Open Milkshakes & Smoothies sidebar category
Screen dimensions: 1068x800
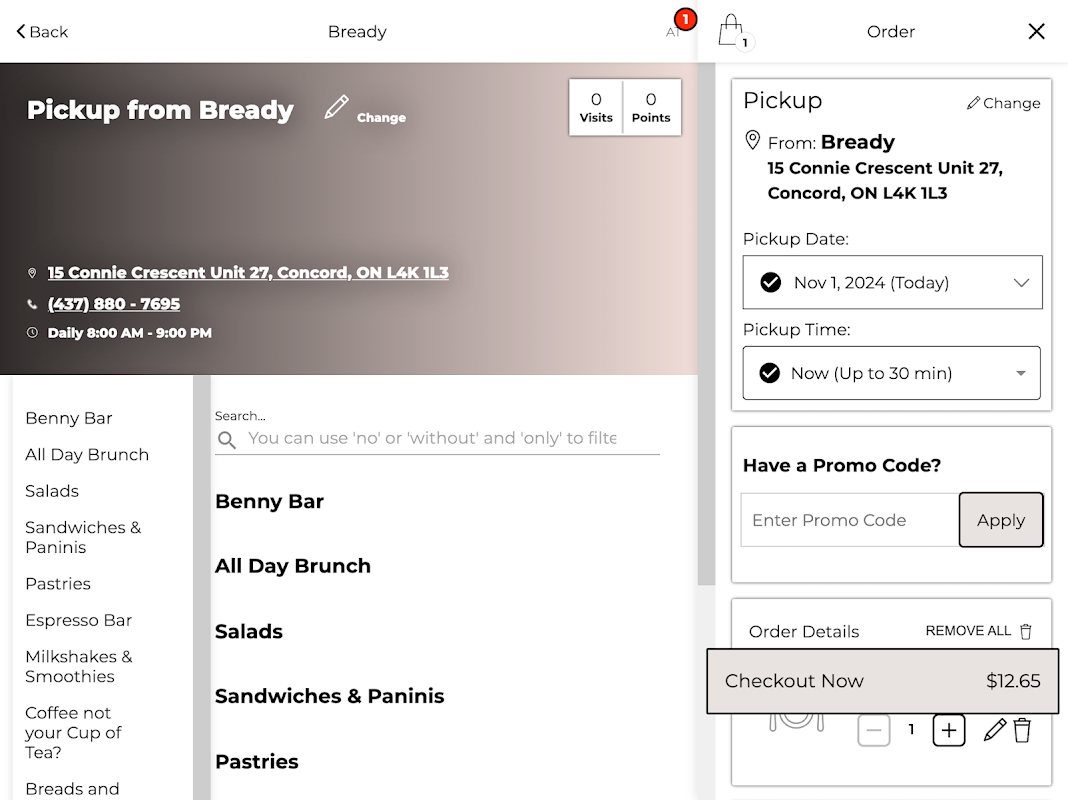tap(79, 667)
